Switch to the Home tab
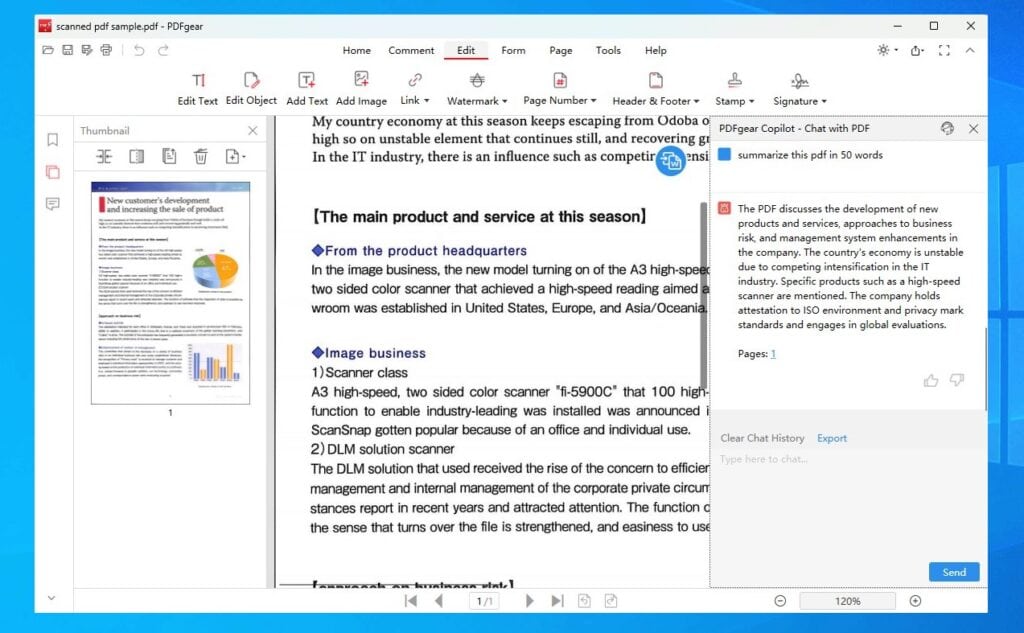Screen dimensions: 1024x633 (357, 50)
